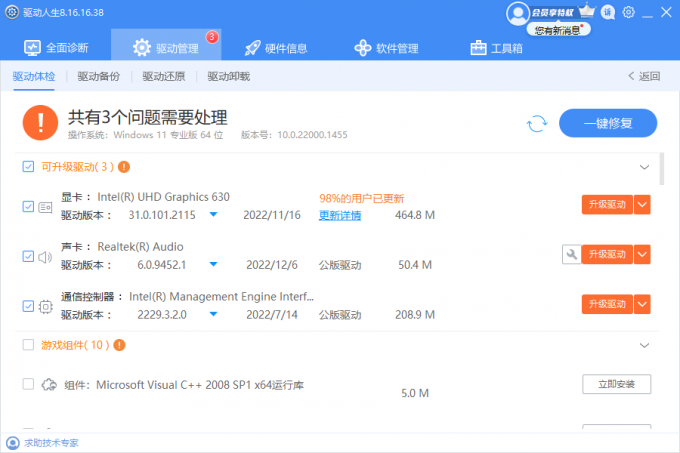
Task: Uncheck the Realtek Audio driver checkbox
Action: [x=28, y=256]
